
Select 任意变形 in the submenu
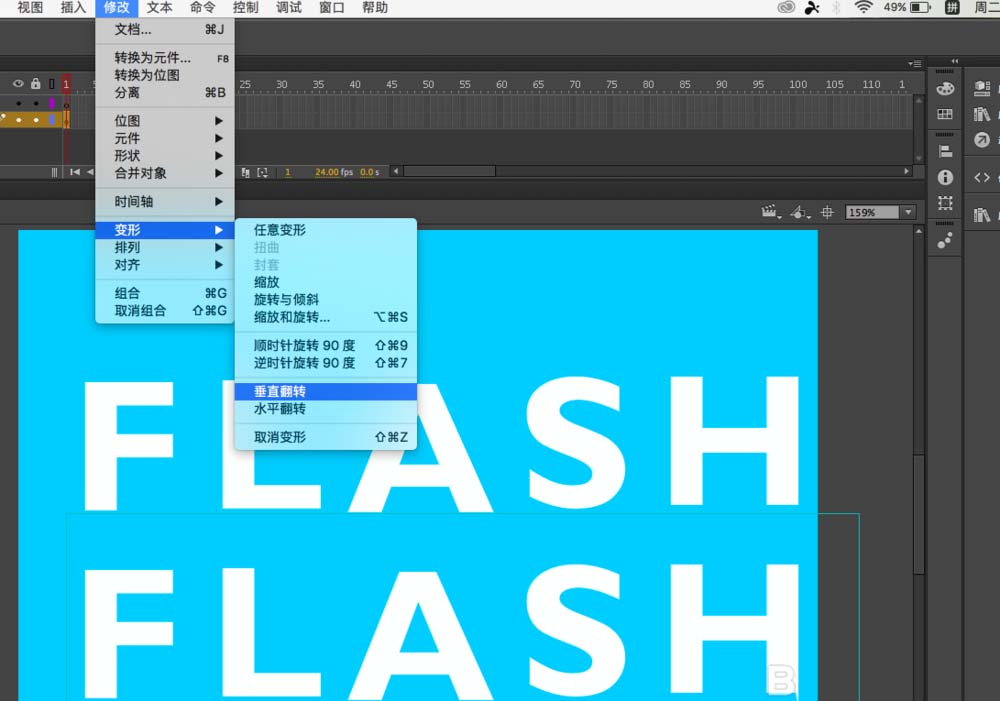click(326, 230)
